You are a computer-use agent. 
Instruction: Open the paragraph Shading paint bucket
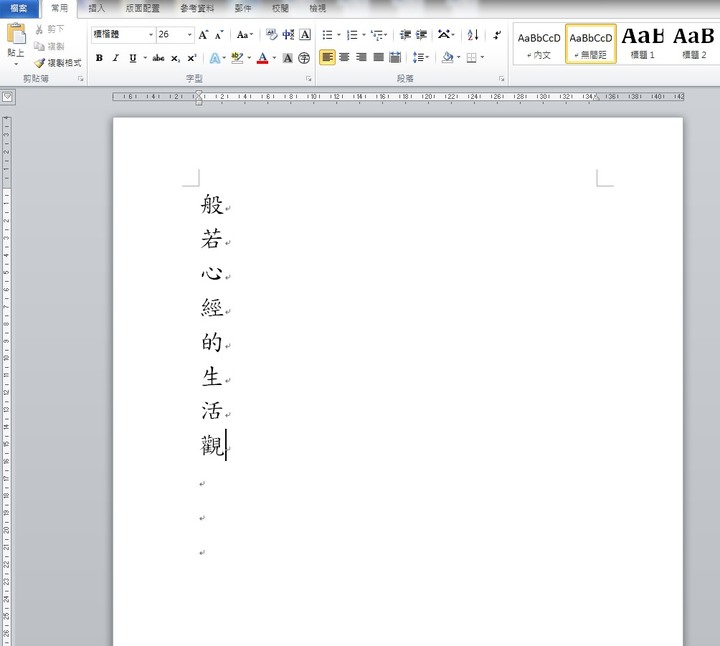(447, 57)
